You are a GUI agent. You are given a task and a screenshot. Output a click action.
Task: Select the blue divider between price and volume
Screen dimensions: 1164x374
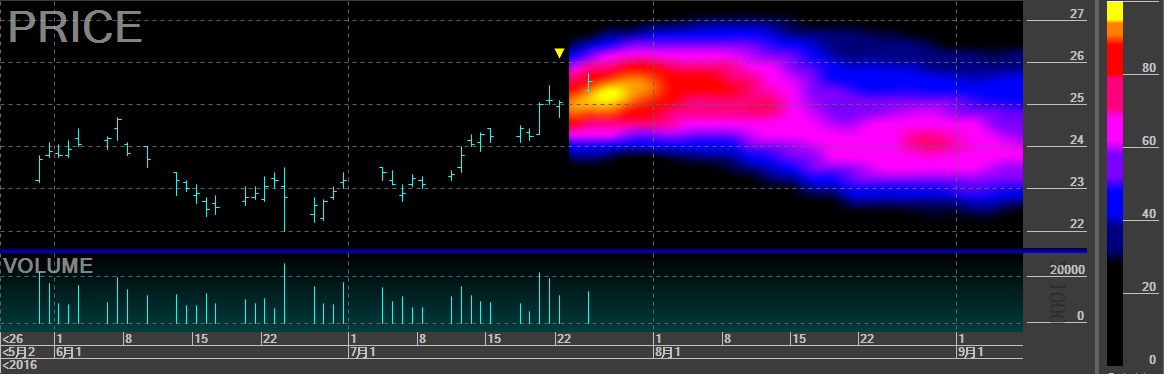pyautogui.click(x=543, y=251)
